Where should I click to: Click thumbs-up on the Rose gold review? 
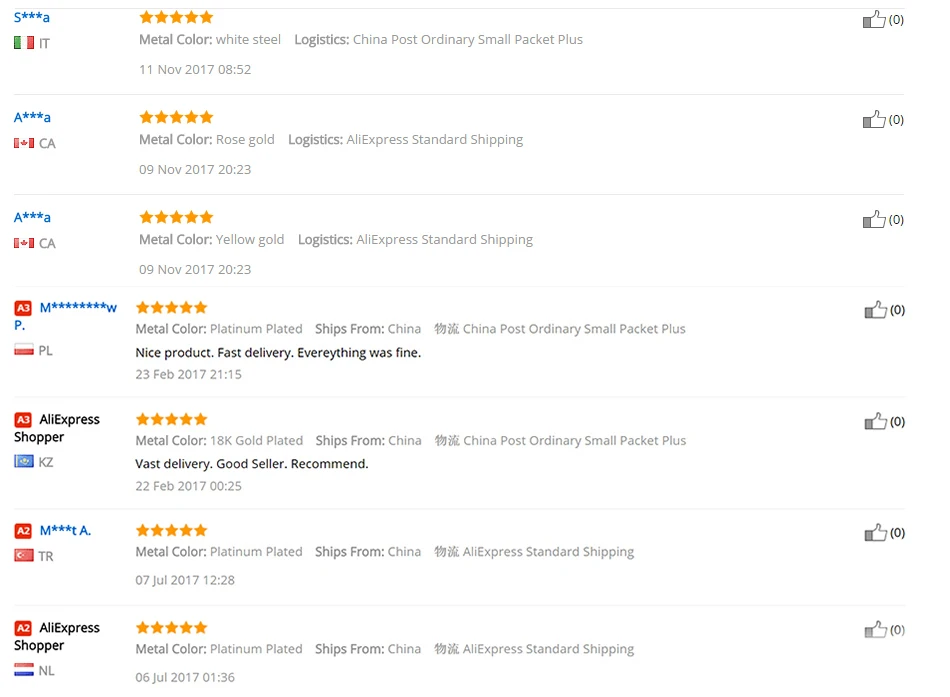(874, 119)
